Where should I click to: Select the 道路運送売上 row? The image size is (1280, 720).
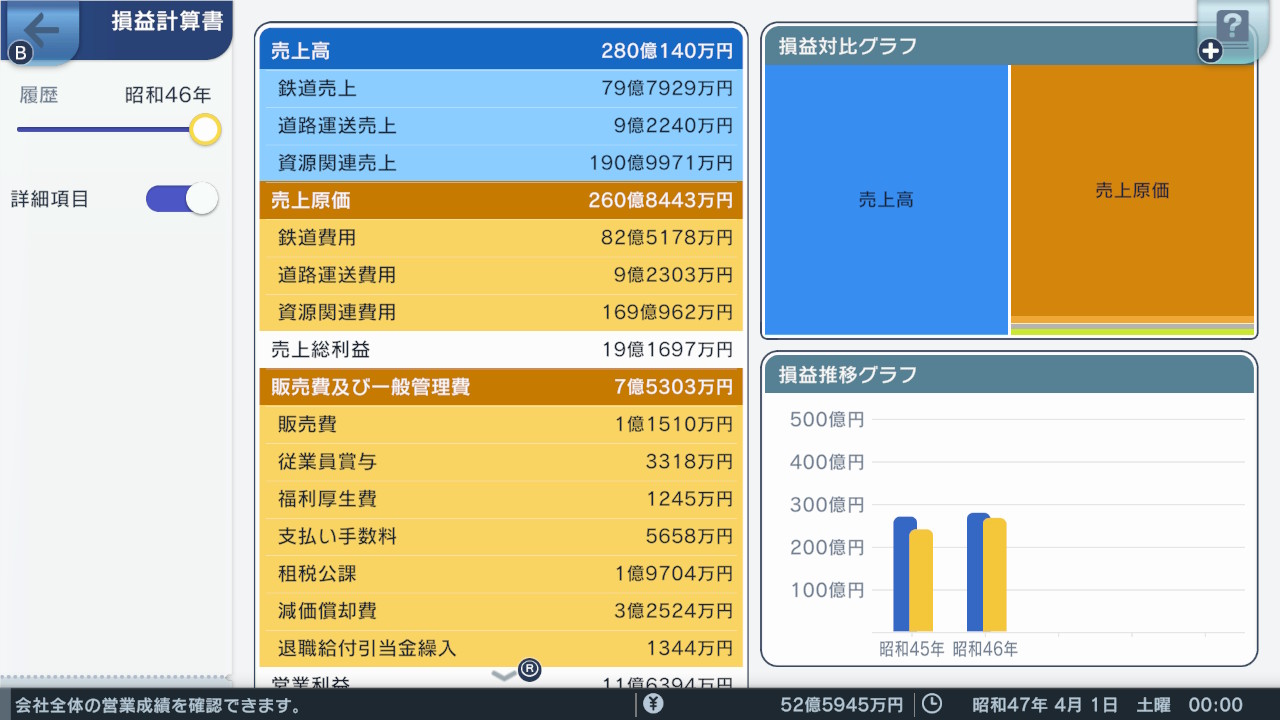[x=501, y=126]
